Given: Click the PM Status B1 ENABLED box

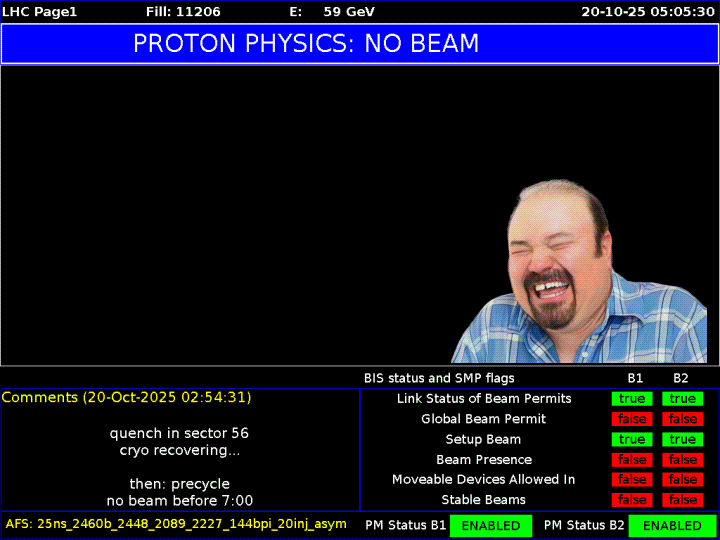Looking at the screenshot, I should coord(490,526).
